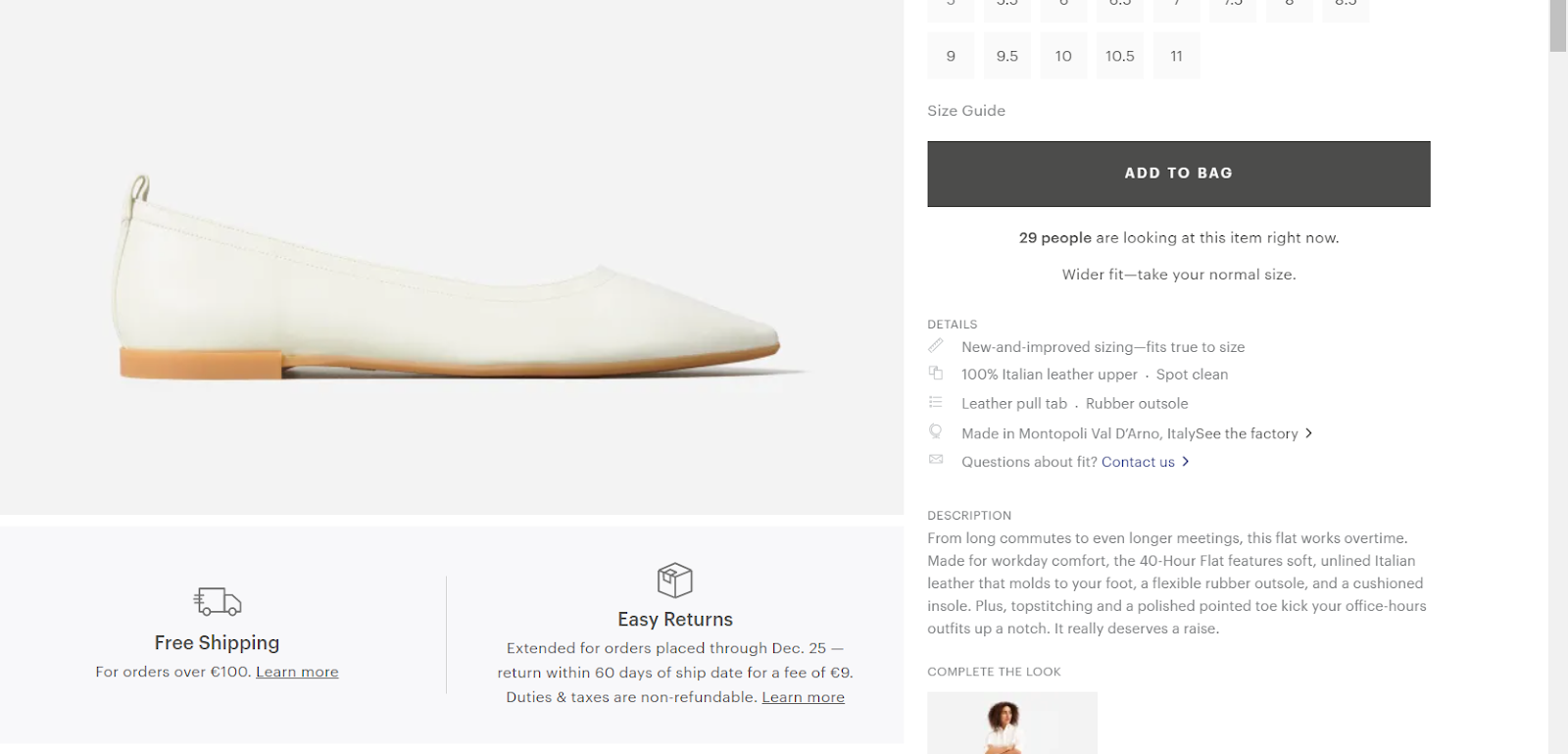This screenshot has height=754, width=1568.
Task: Open Contact us link about fit
Action: pos(1138,462)
